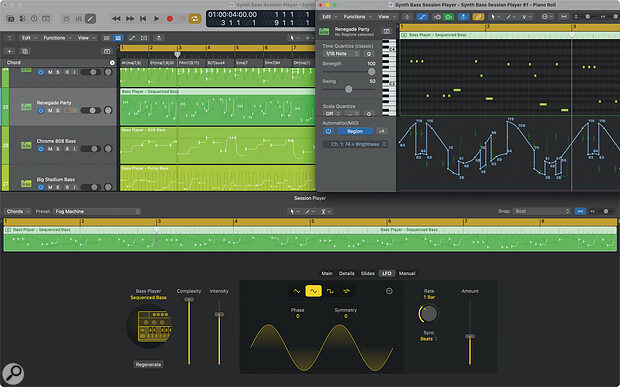Toggle Piano Roll catch playhead button
This screenshot has height=387, width=620.
[x=463, y=17]
